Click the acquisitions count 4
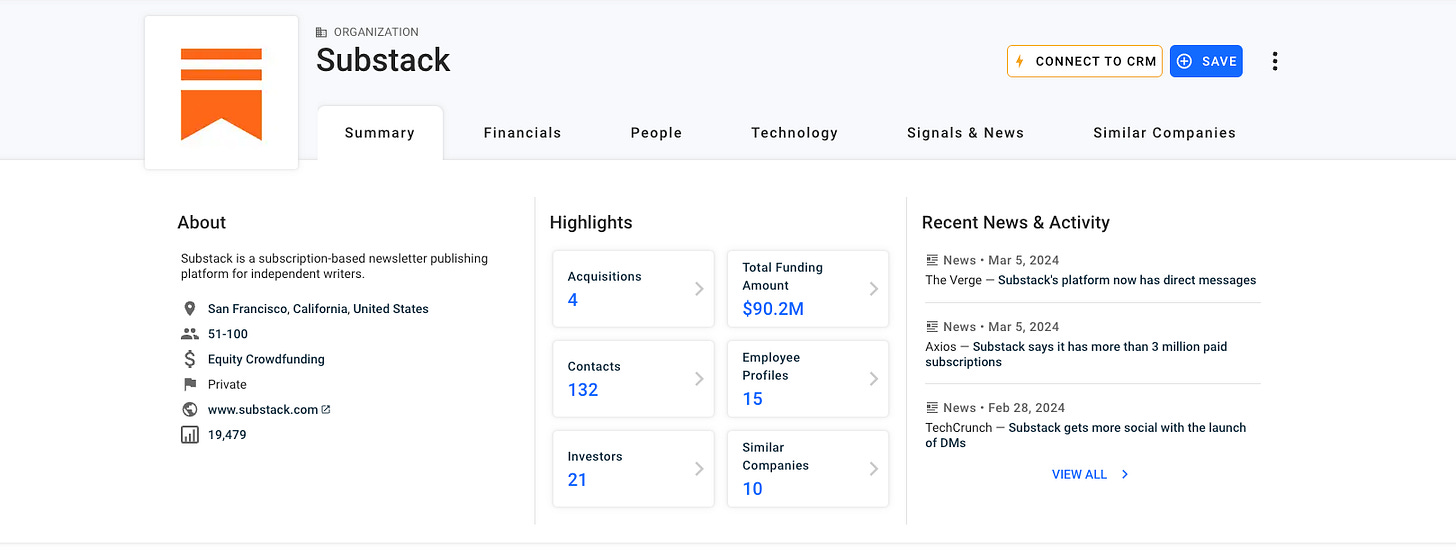Image resolution: width=1456 pixels, height=556 pixels. [573, 300]
